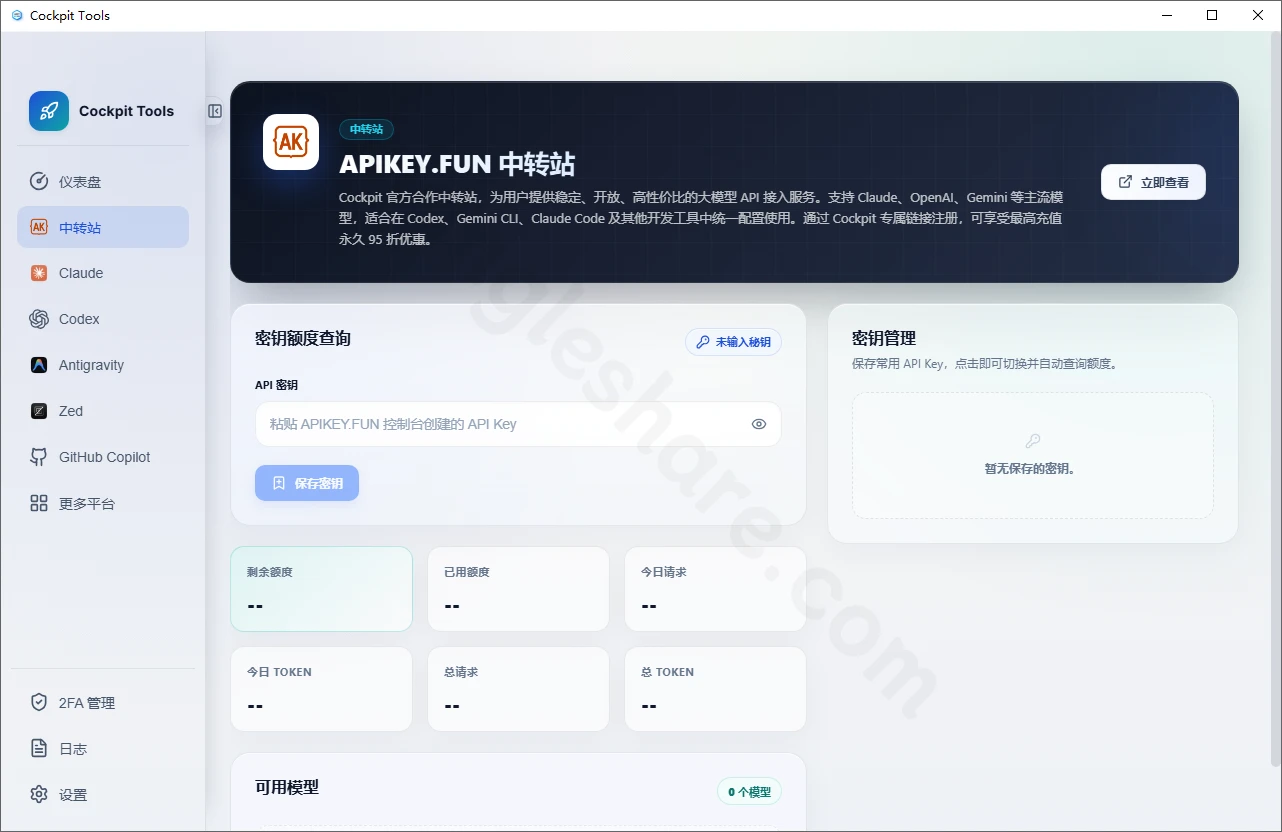The image size is (1282, 832).
Task: Click the 保存密钥 button
Action: [x=307, y=483]
